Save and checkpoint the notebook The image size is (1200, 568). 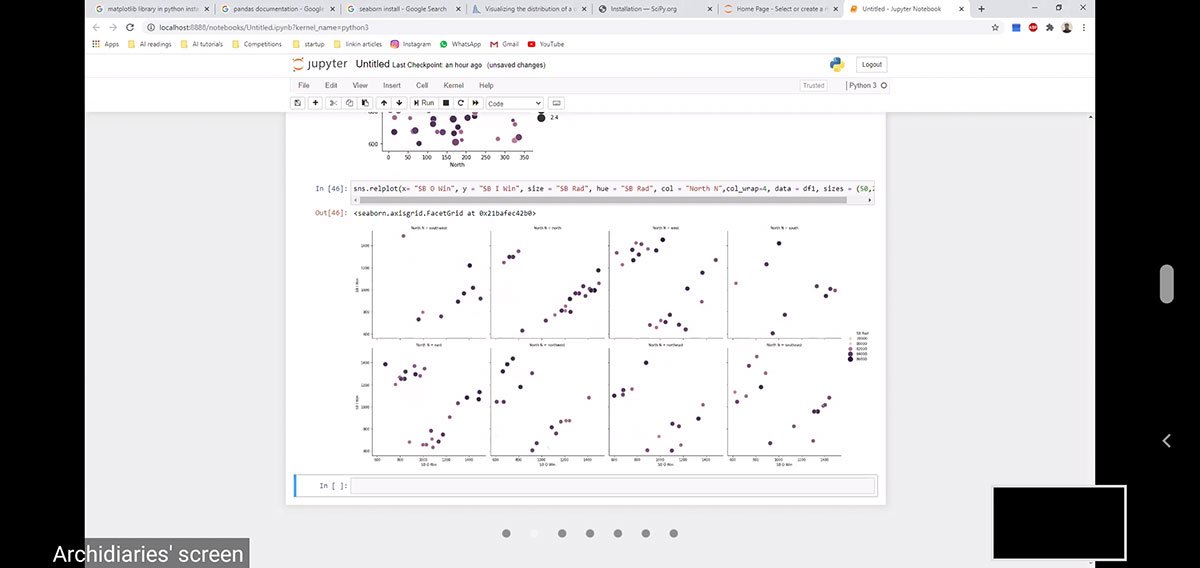click(x=298, y=103)
